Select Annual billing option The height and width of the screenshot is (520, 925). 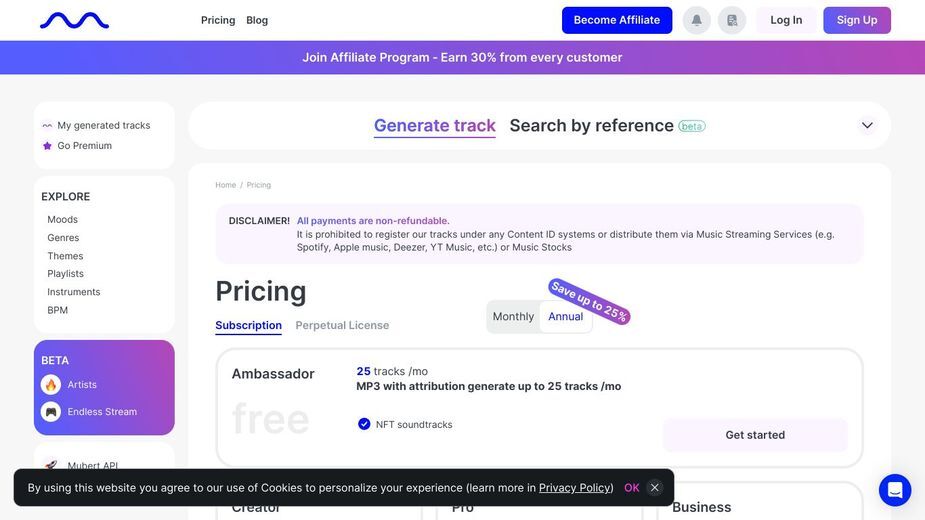point(565,316)
